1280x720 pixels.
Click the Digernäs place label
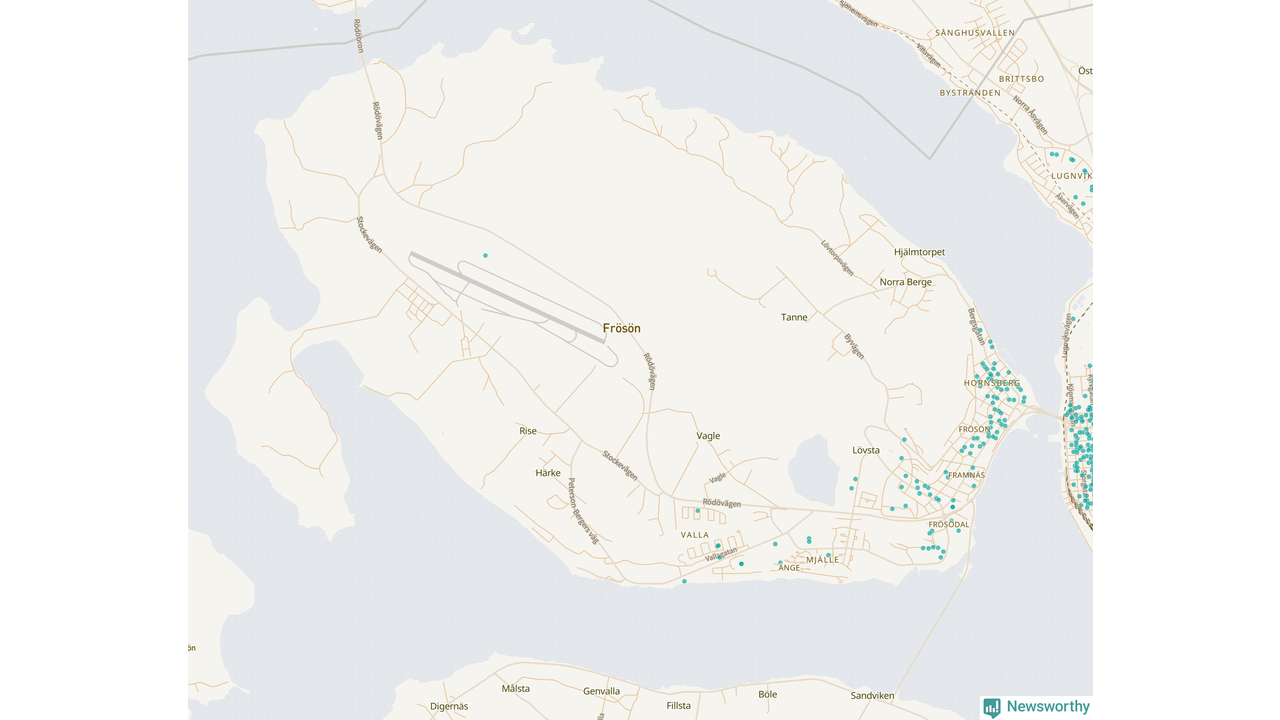[x=449, y=706]
